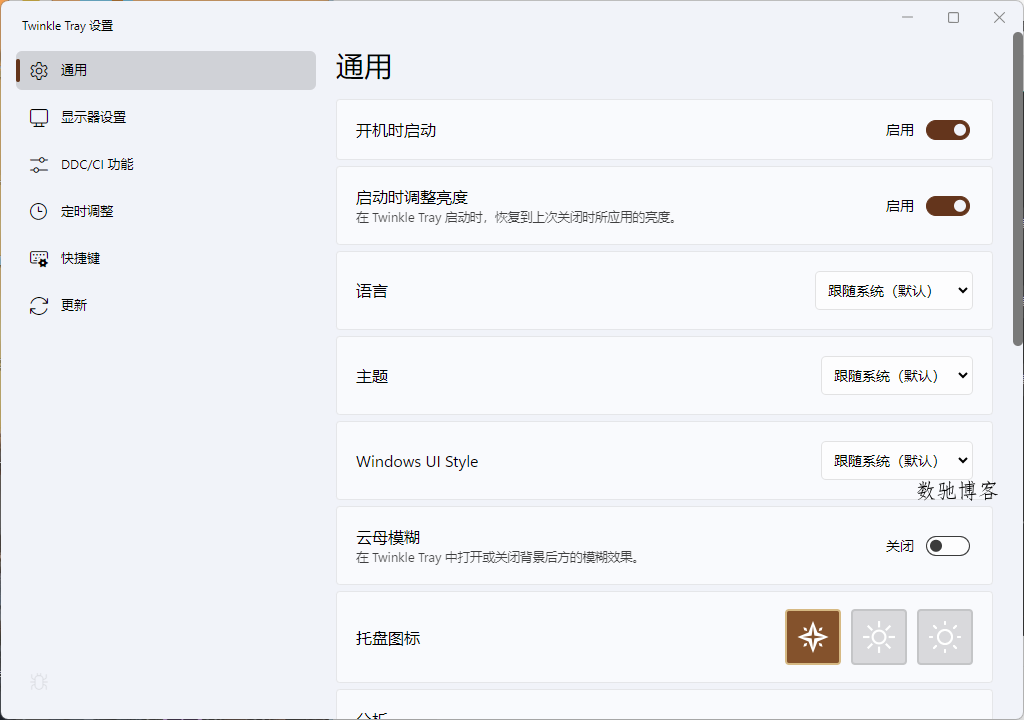Maximize the Twinkle Tray settings window
This screenshot has width=1024, height=720.
(x=953, y=18)
